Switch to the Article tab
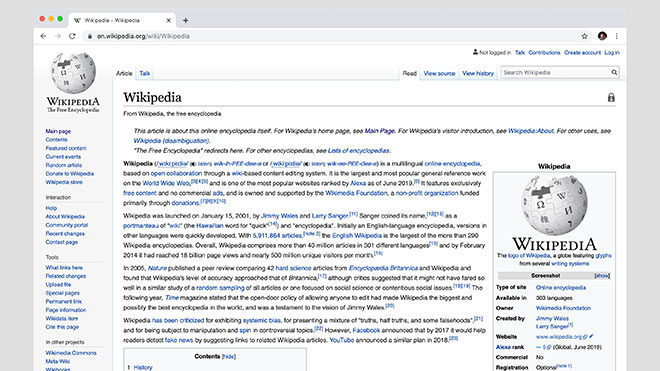 (x=124, y=73)
